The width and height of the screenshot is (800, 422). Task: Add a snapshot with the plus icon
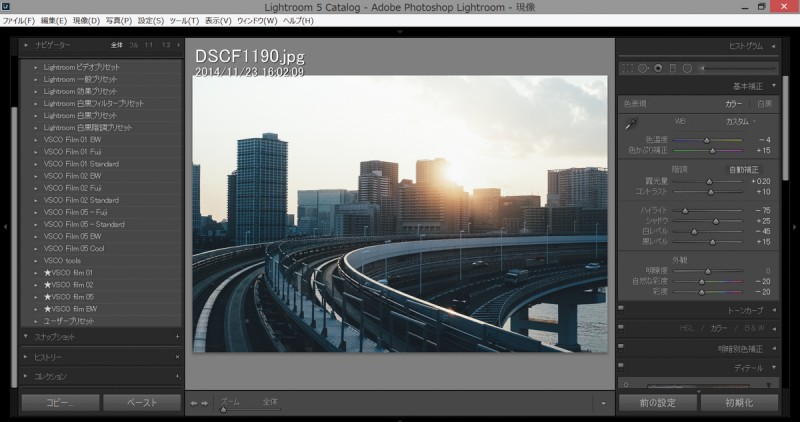click(x=177, y=337)
